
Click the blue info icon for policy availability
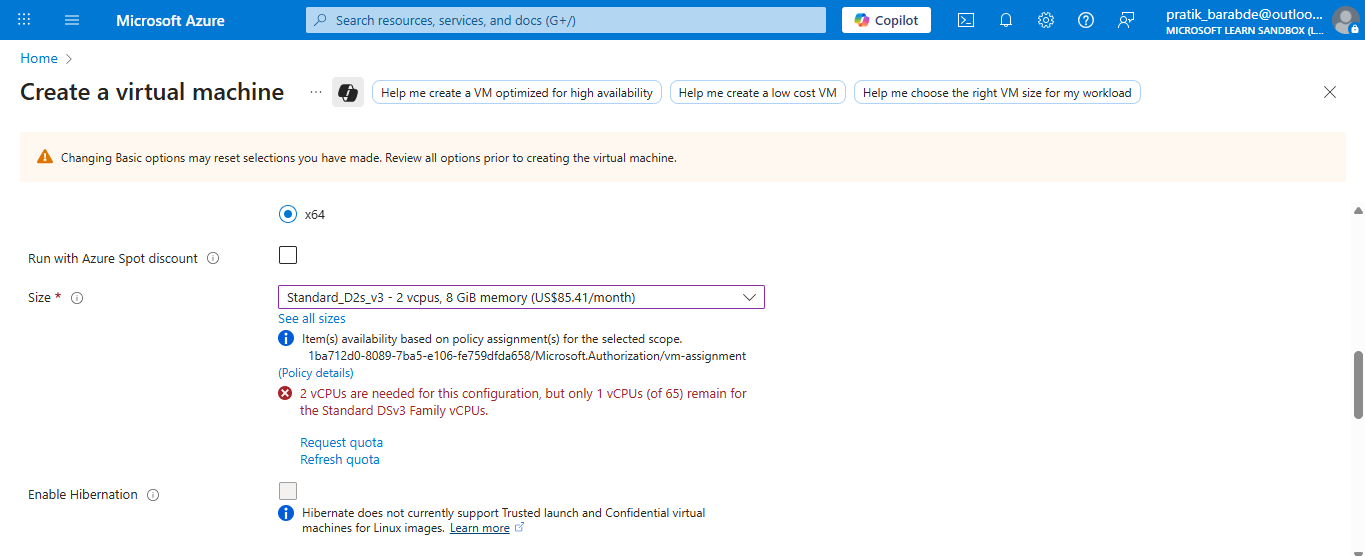tap(285, 338)
